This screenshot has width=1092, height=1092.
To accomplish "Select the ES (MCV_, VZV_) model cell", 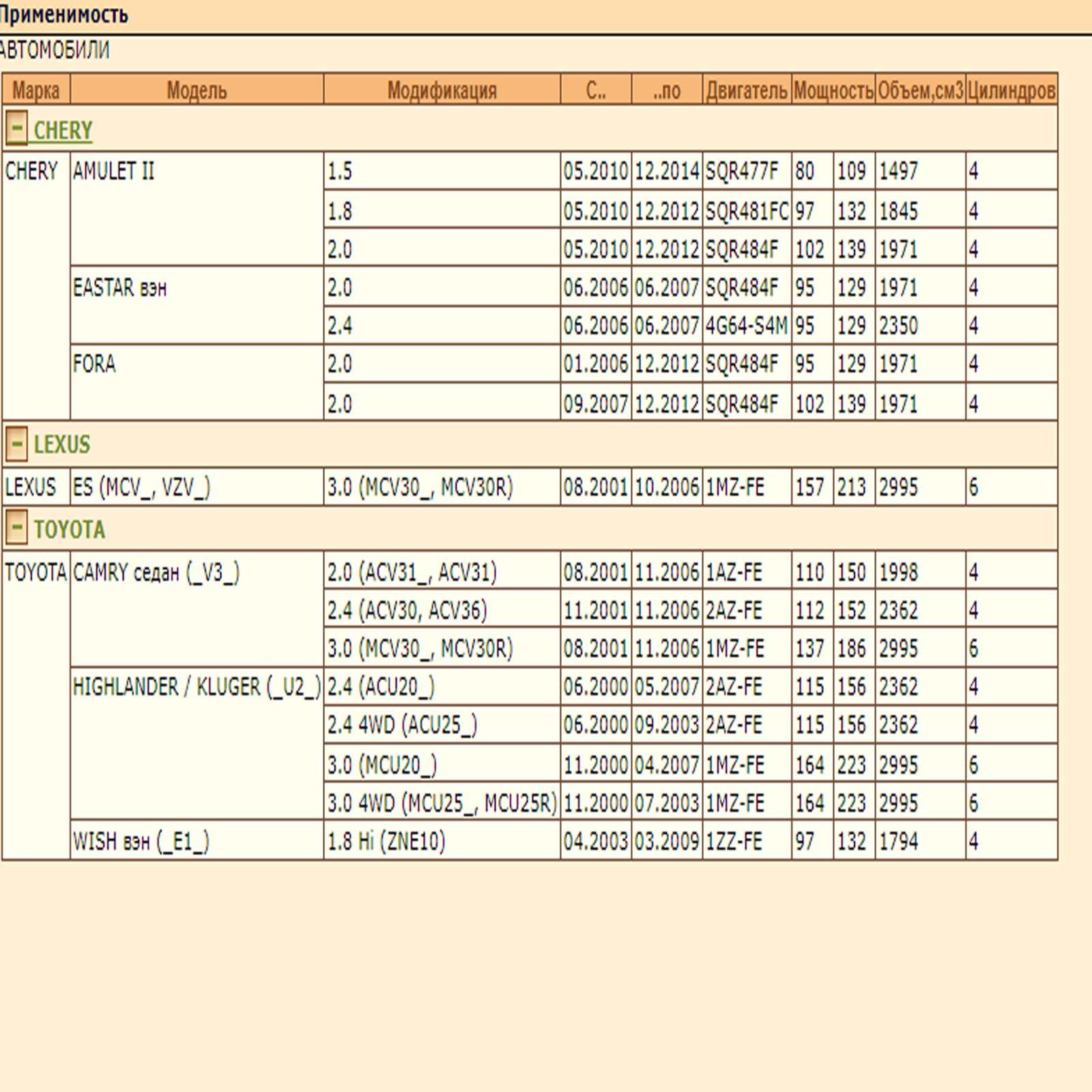I will pos(197,487).
